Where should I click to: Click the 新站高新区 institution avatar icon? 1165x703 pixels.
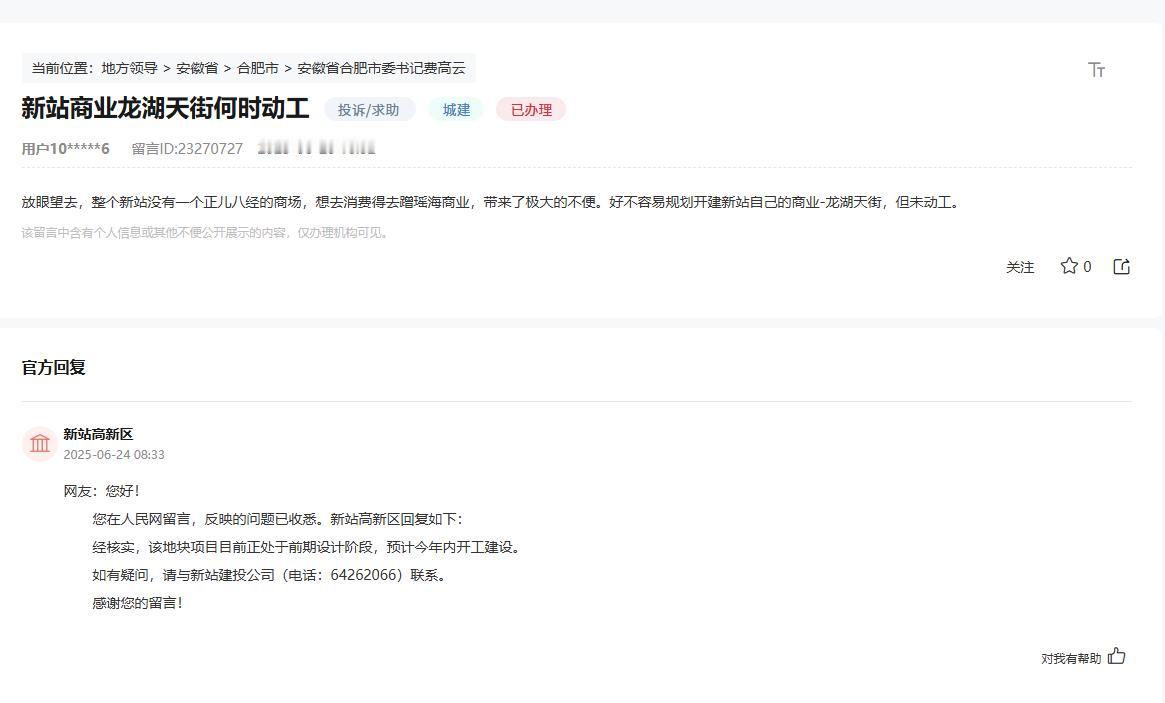pos(39,444)
